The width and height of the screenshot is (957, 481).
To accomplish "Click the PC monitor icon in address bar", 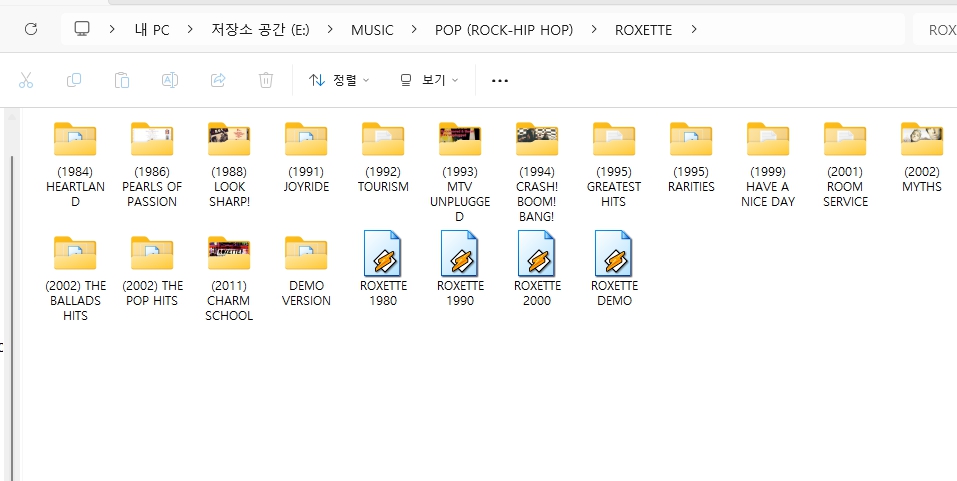I will click(82, 29).
